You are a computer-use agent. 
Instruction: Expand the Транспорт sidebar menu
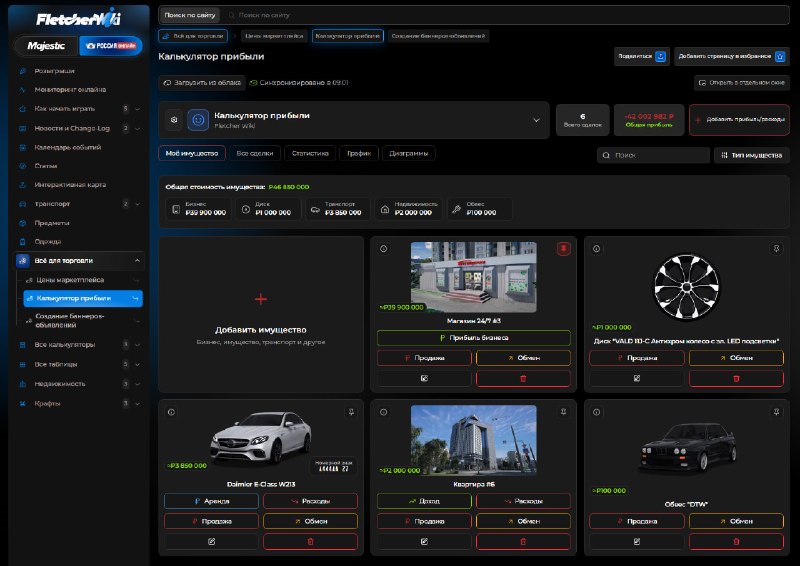pos(137,204)
